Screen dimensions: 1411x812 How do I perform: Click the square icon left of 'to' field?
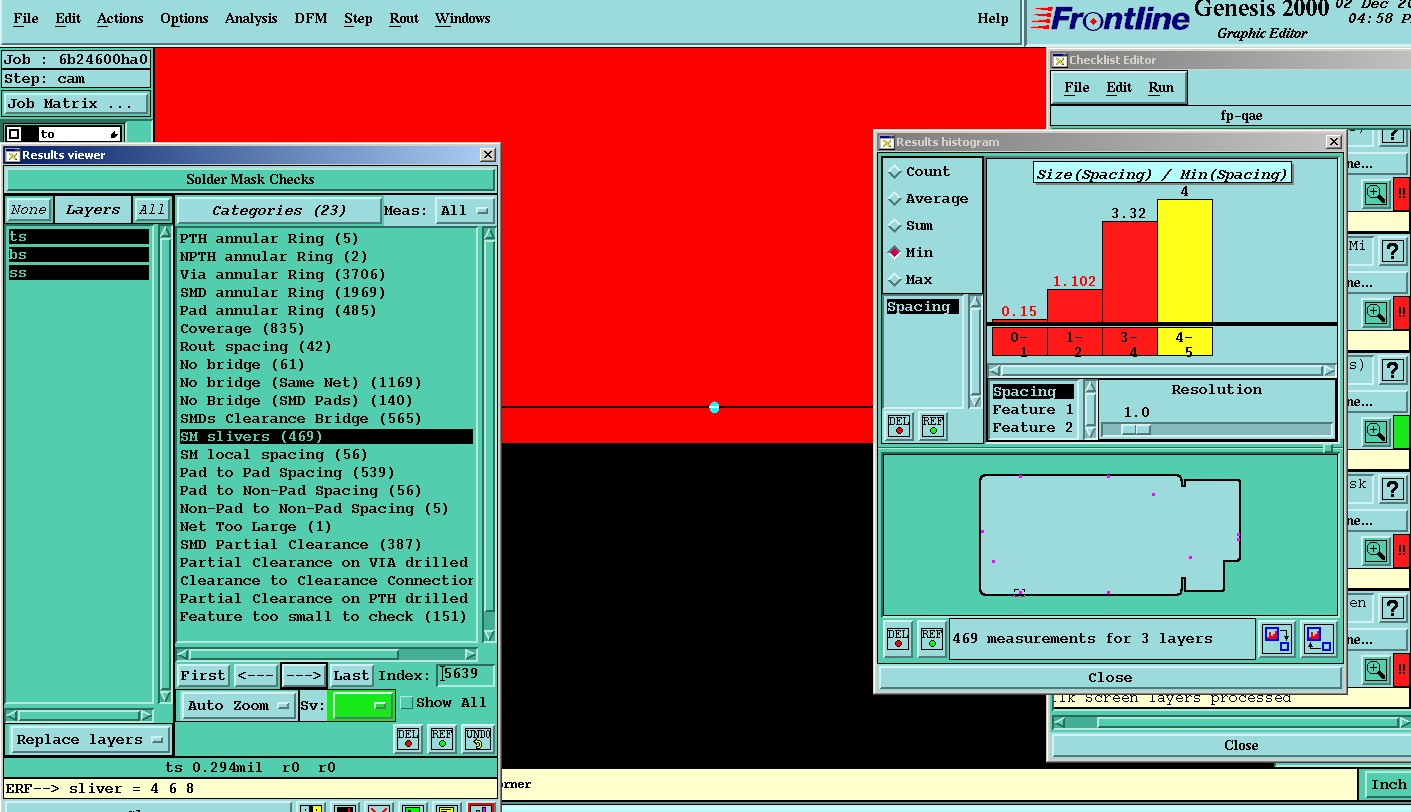[x=14, y=134]
